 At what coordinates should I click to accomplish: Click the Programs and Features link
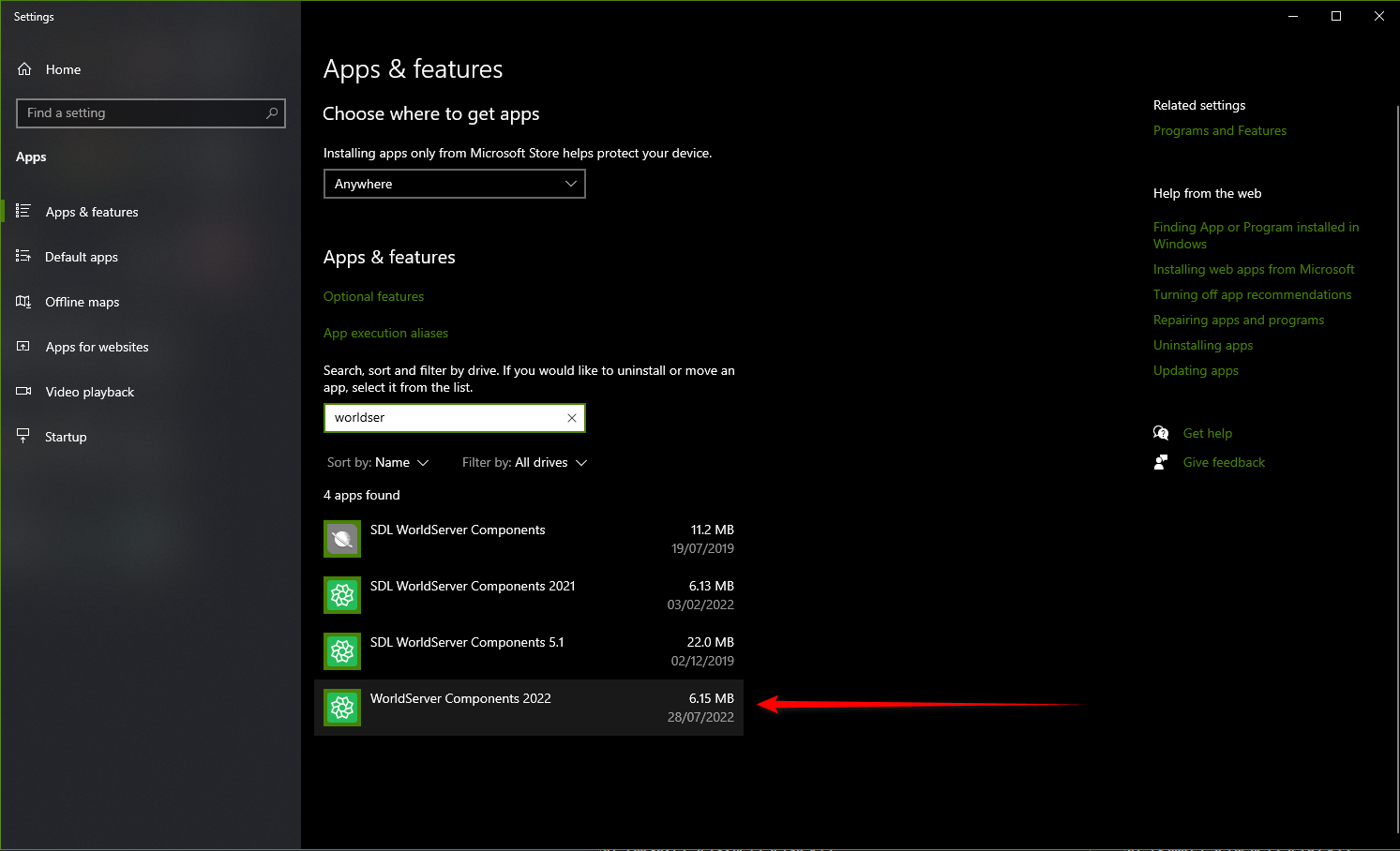[x=1219, y=130]
